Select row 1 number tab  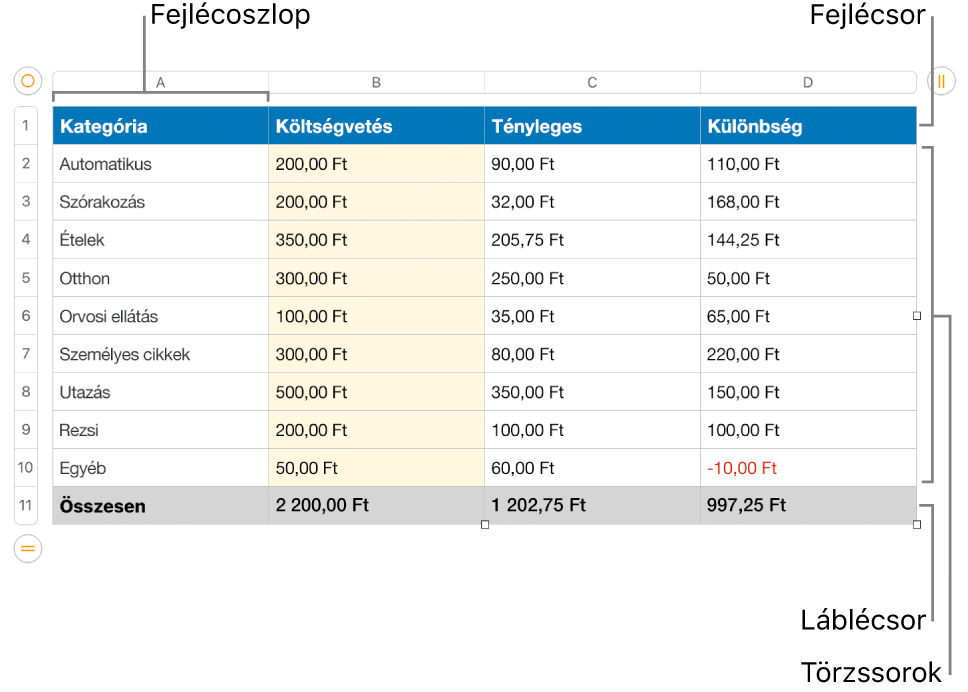pos(26,126)
